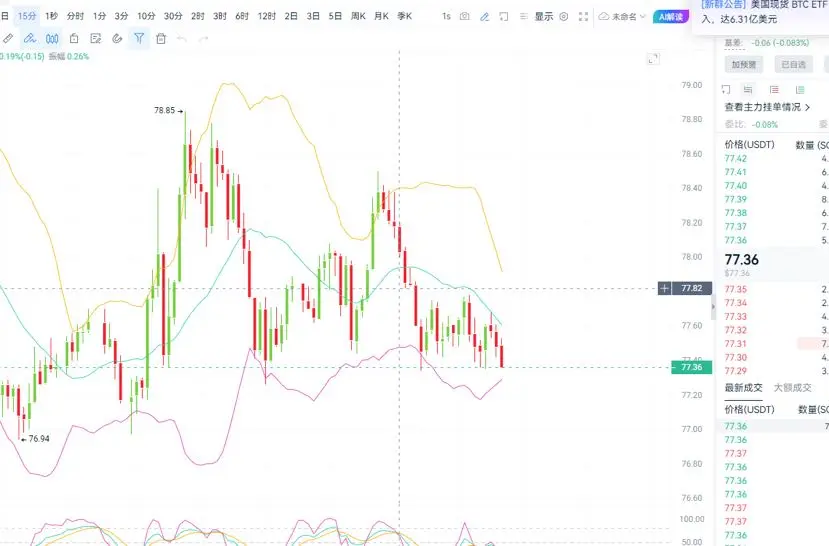
Task: Click the plus icon next to 77.82
Action: (665, 288)
